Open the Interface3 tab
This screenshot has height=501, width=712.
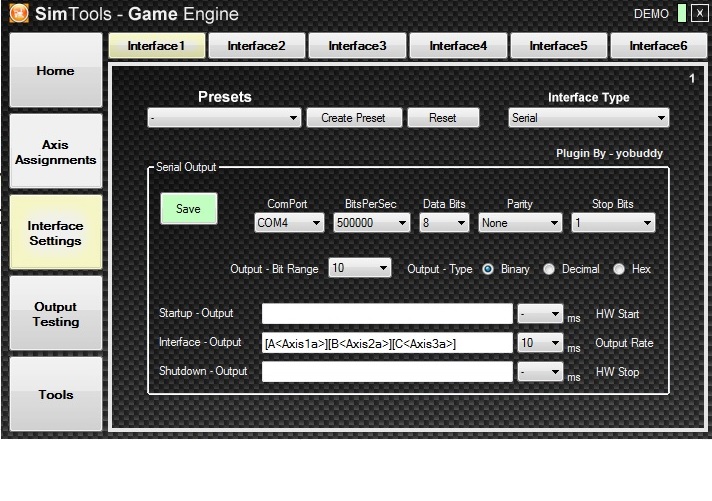(357, 45)
